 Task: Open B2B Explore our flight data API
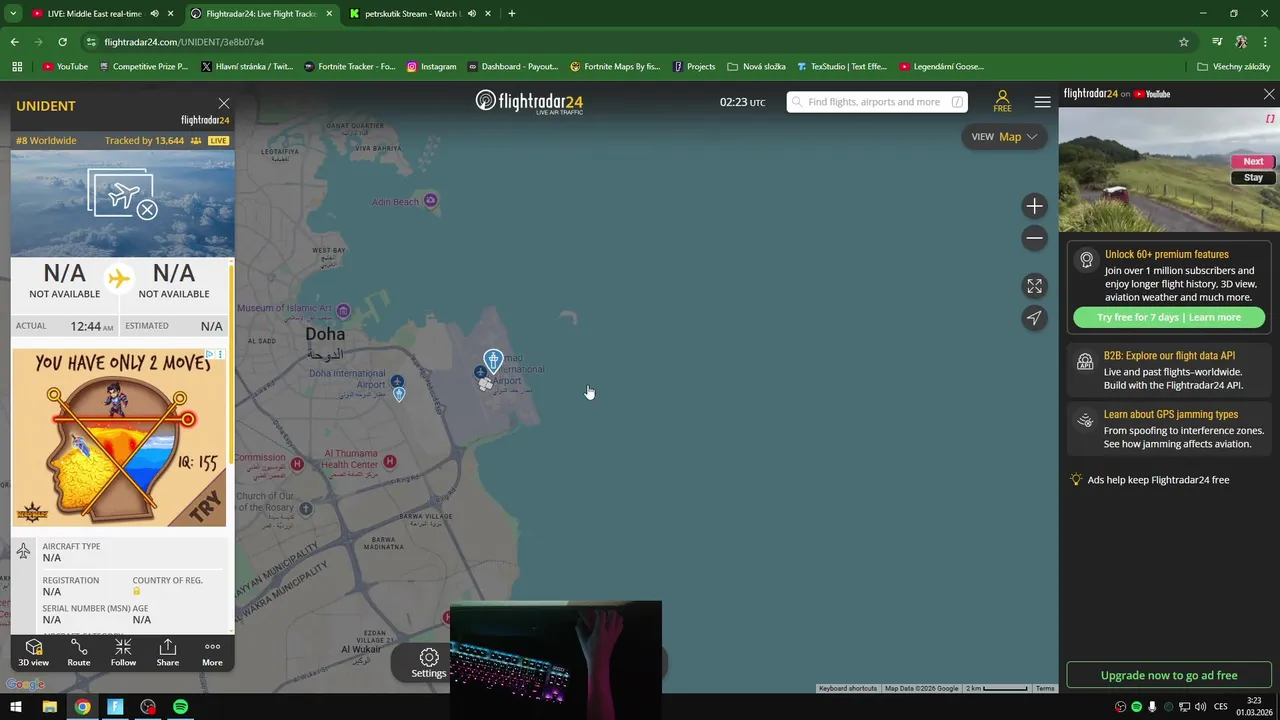[x=1169, y=370]
